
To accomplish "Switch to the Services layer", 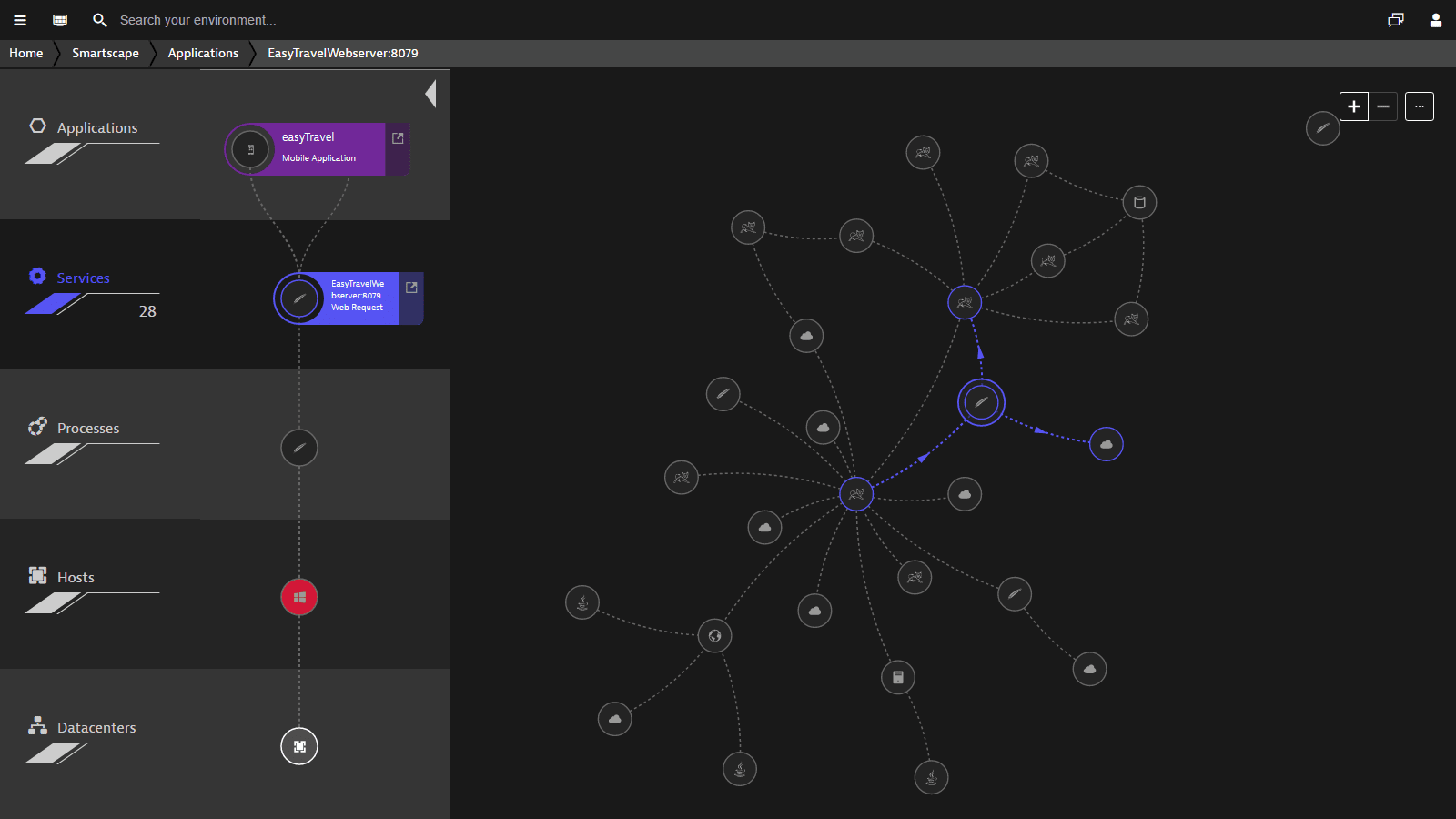I will pos(83,278).
